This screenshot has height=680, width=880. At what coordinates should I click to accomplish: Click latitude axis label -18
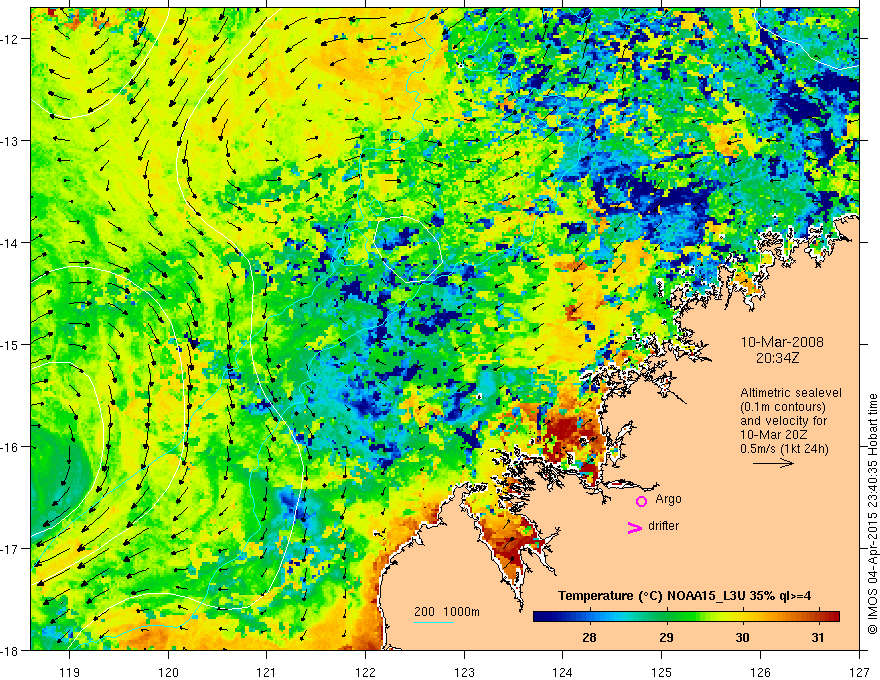(10, 650)
